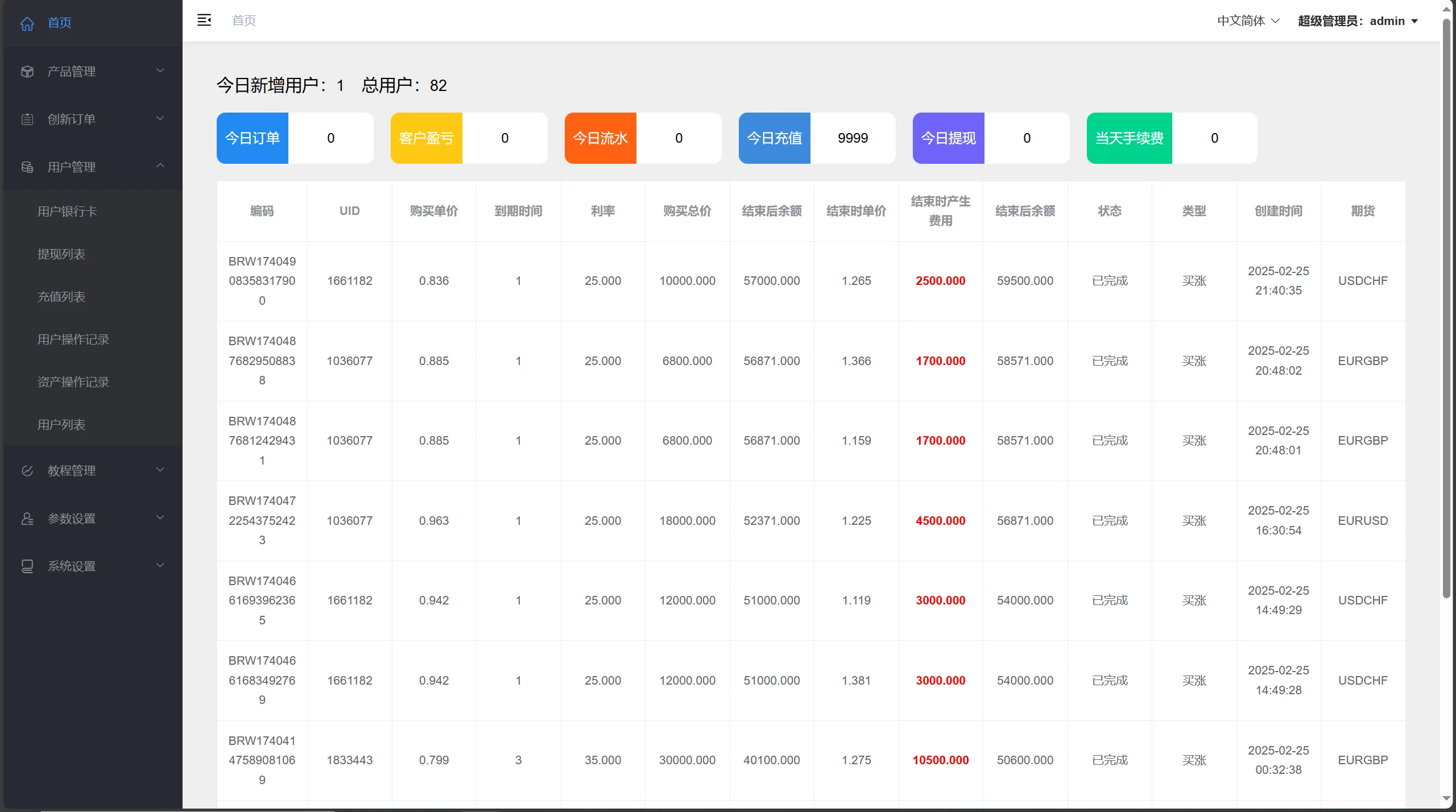This screenshot has height=812, width=1456.
Task: Open the 系统设置 system settings icon
Action: click(x=27, y=565)
